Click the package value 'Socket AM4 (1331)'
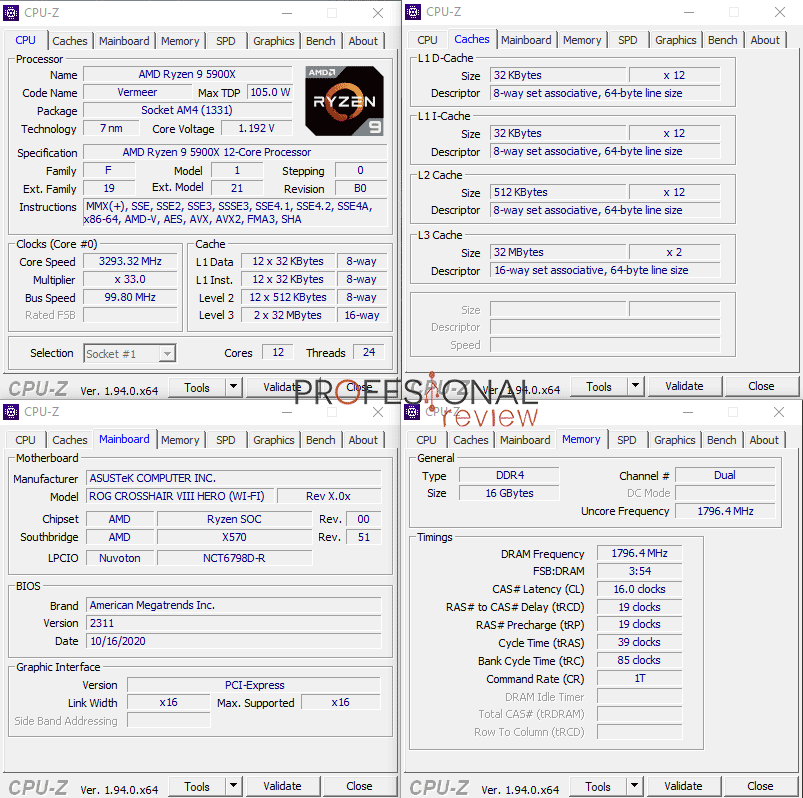Screen dimensions: 803x798 tap(187, 110)
